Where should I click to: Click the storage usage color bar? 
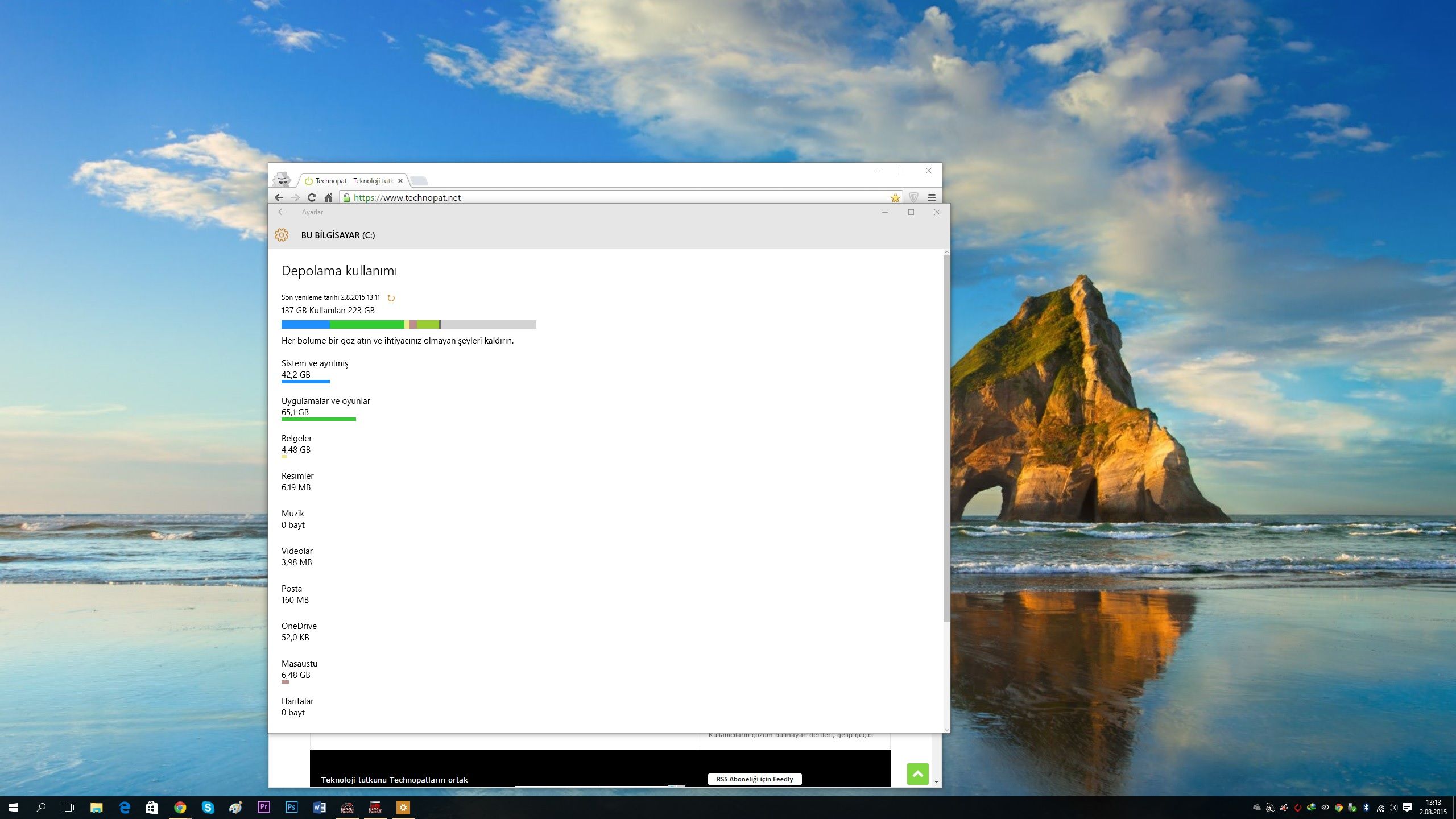(408, 325)
